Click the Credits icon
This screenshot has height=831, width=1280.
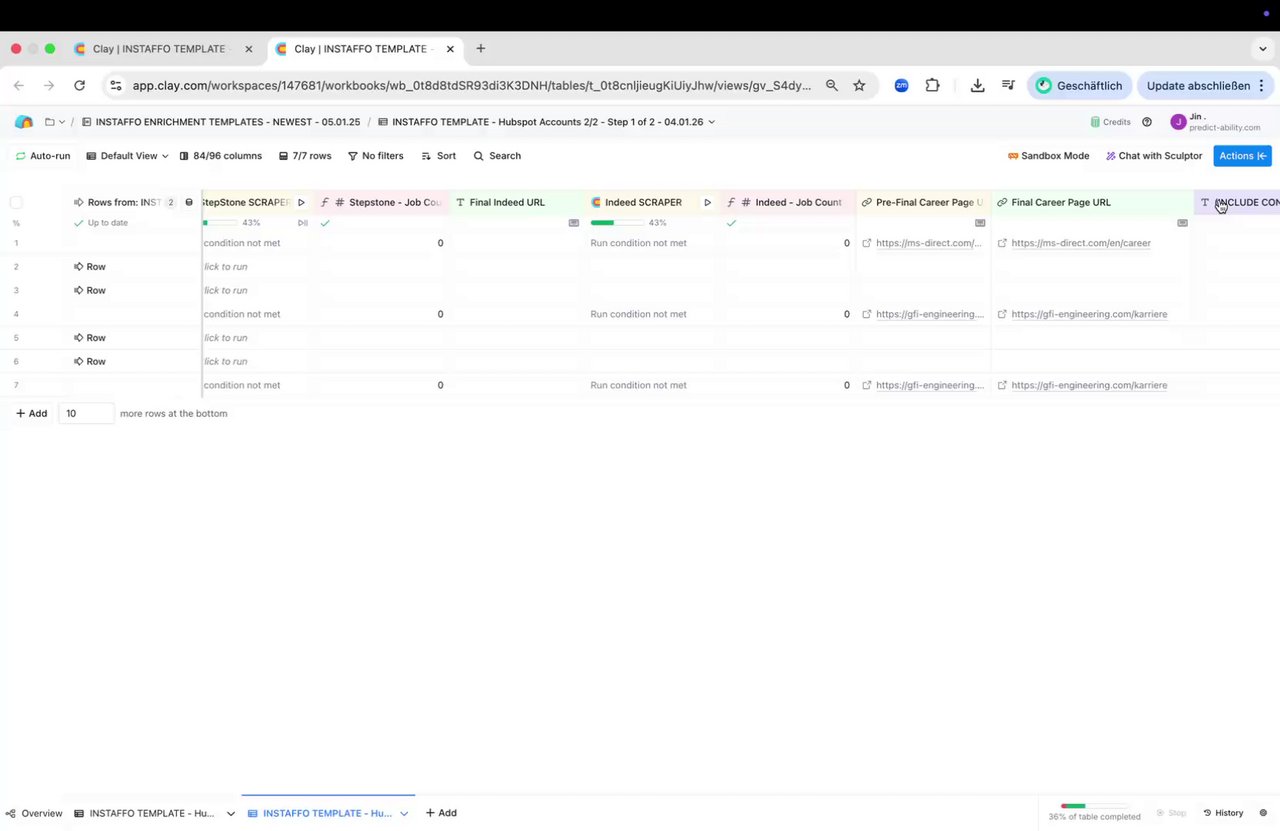pyautogui.click(x=1095, y=122)
